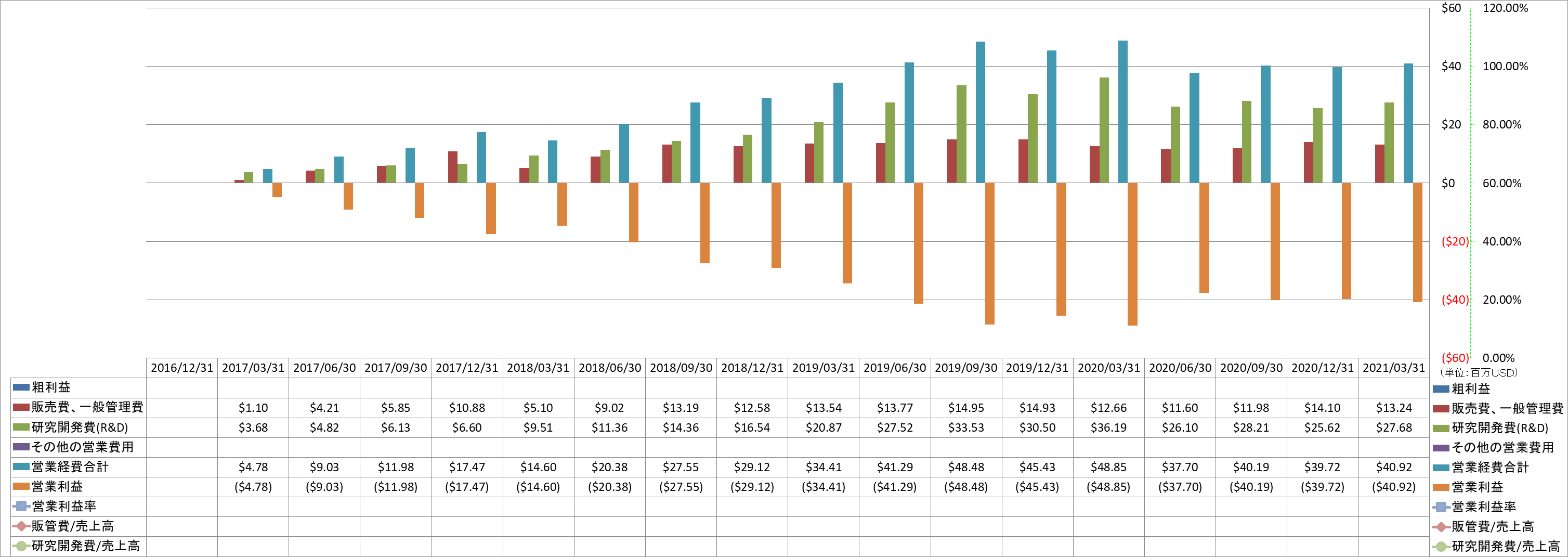Select the $27.68 R&D cell
The image size is (1568, 557).
click(x=1393, y=428)
